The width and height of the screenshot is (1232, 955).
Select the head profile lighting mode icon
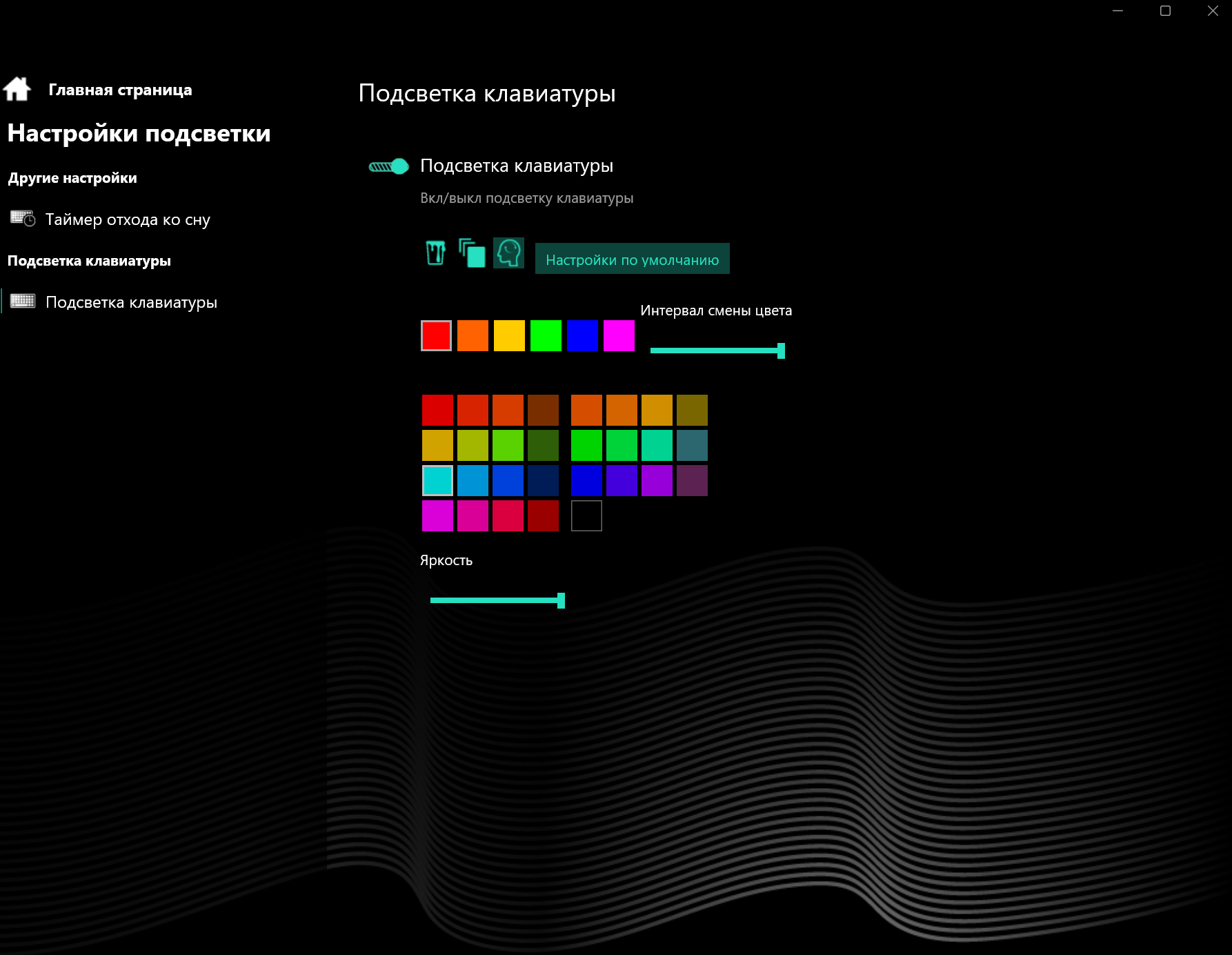(x=509, y=253)
